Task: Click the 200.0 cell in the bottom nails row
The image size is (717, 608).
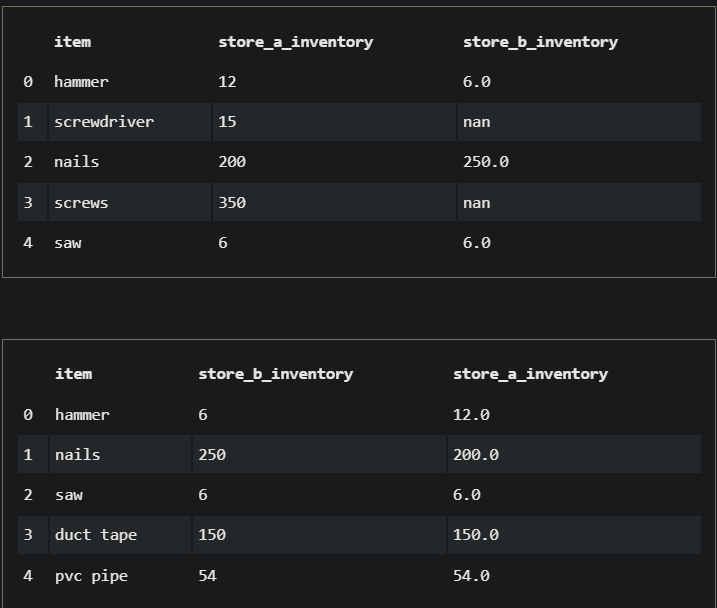Action: coord(476,455)
